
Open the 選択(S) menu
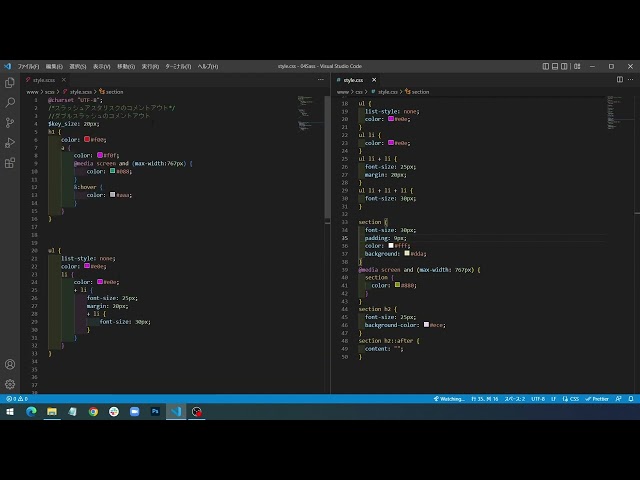[78, 66]
